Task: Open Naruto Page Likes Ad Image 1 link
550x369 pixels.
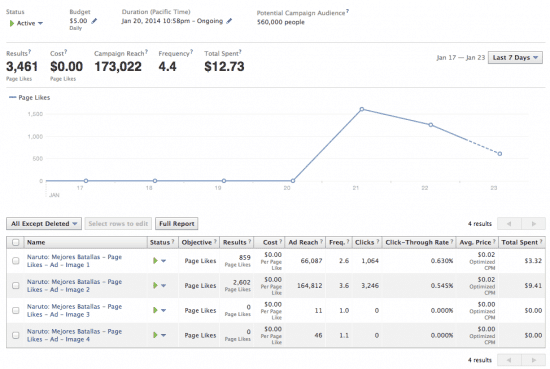Action: click(x=74, y=261)
